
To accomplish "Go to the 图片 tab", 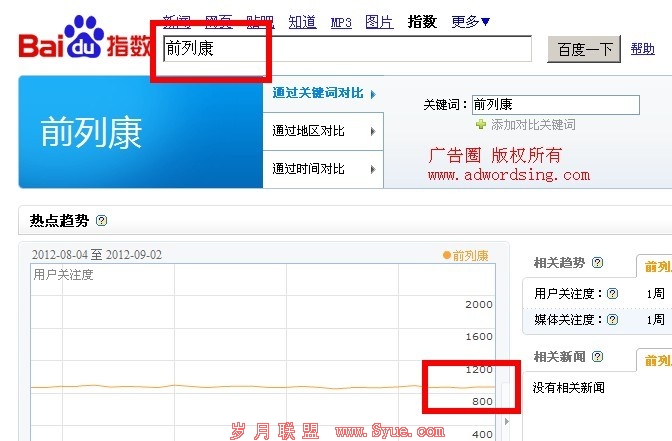I will [x=379, y=22].
